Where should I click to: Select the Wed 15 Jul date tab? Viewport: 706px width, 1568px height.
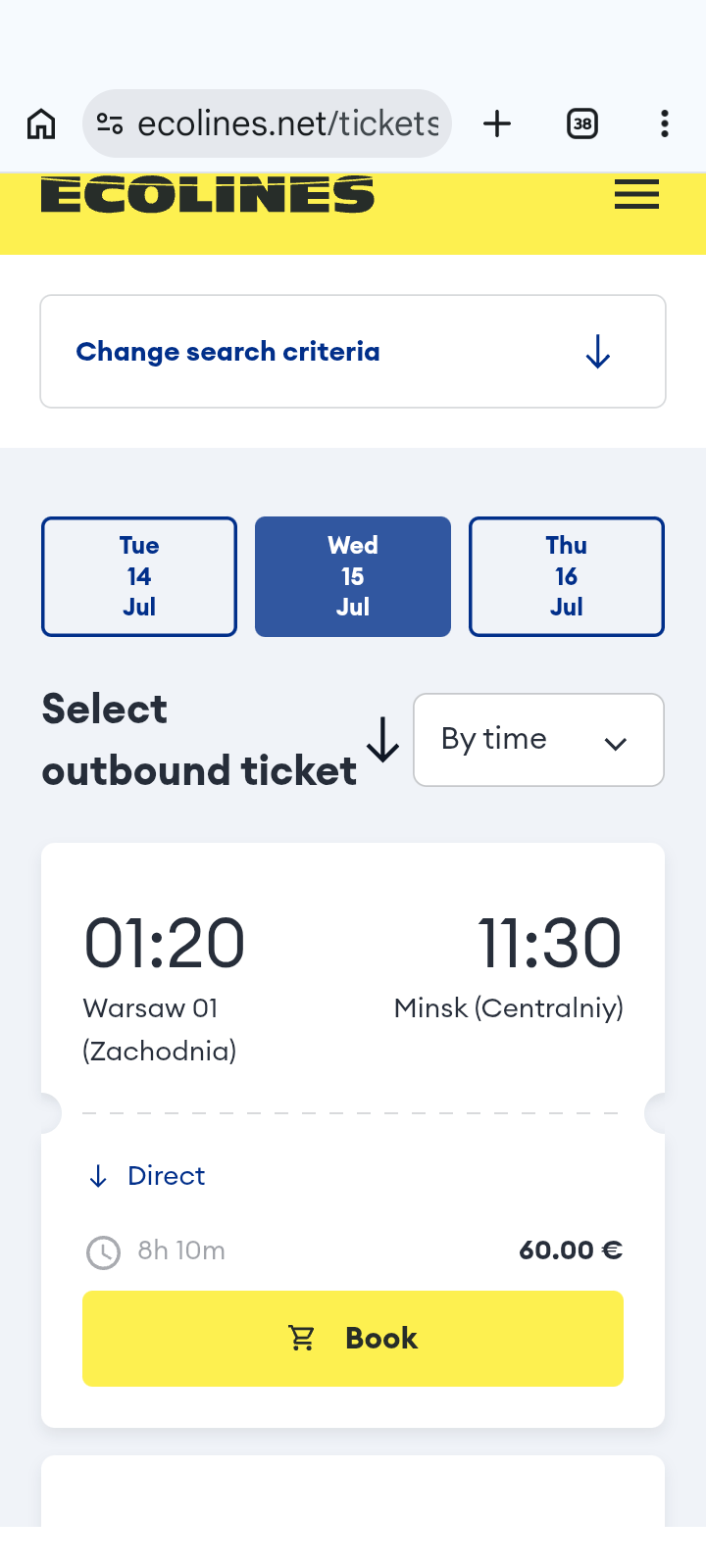tap(353, 576)
